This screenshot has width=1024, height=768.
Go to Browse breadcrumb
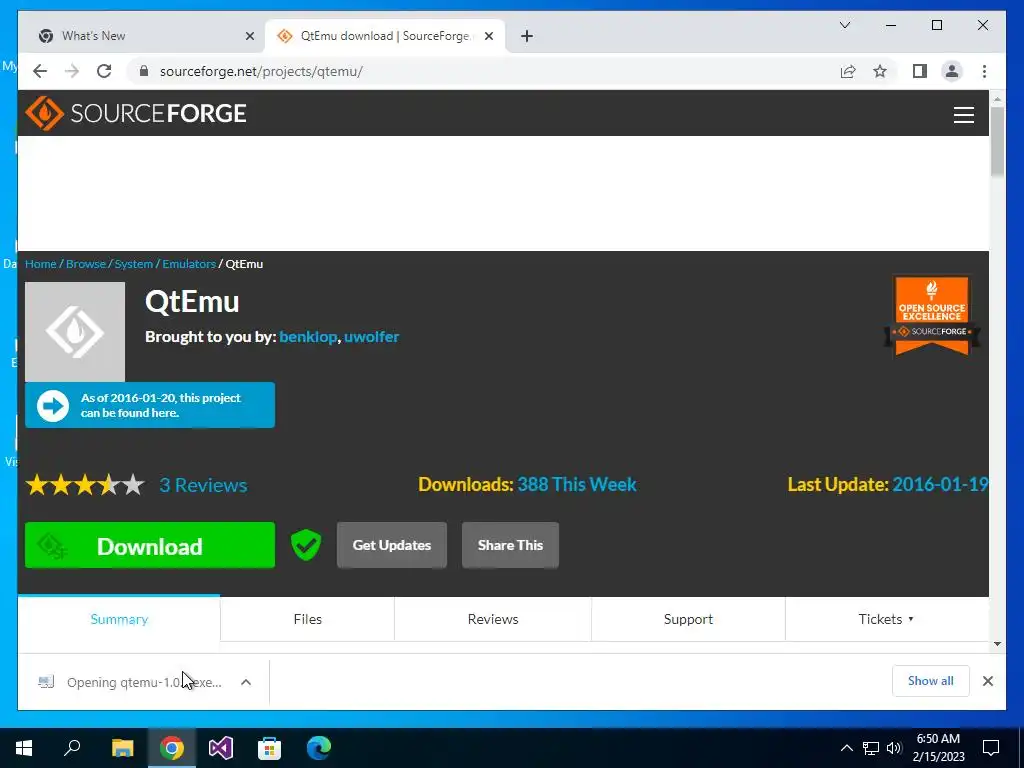coord(86,264)
